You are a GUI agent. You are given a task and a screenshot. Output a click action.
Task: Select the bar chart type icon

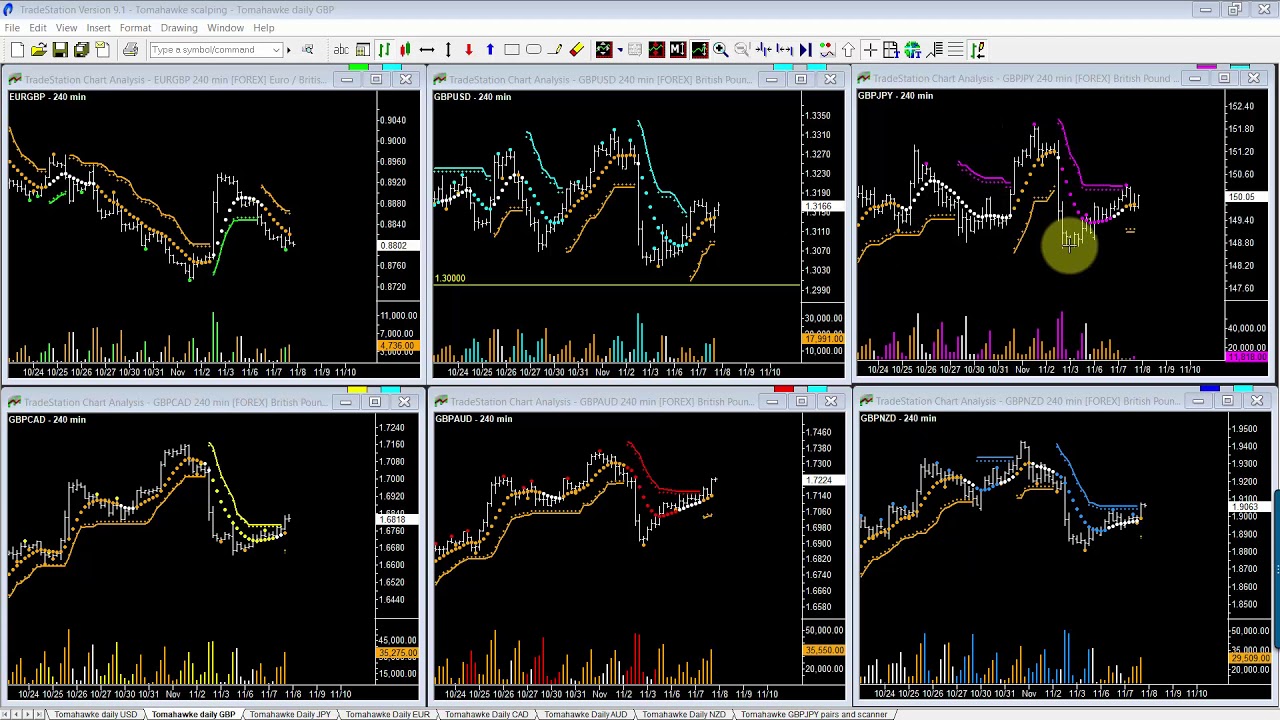coord(384,50)
